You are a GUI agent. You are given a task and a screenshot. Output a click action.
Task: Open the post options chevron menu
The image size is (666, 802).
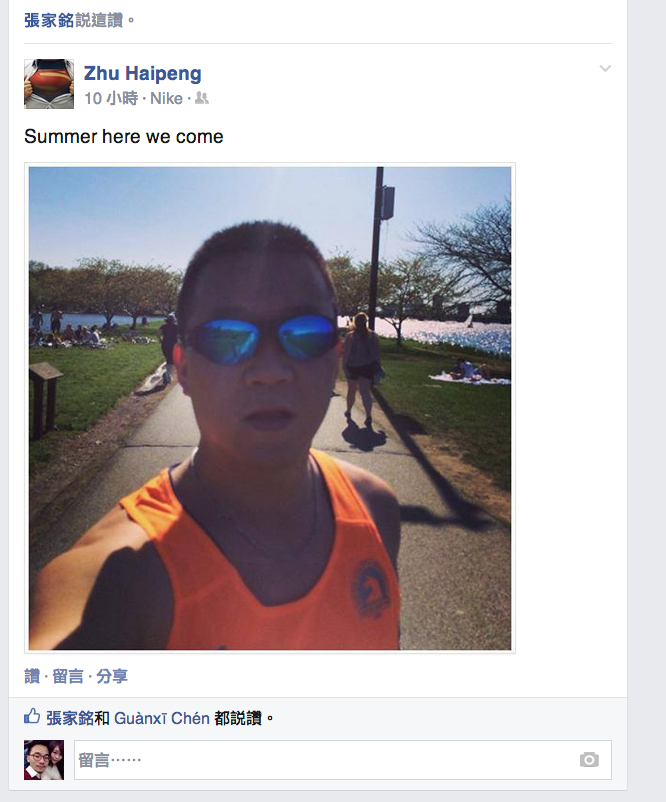605,69
